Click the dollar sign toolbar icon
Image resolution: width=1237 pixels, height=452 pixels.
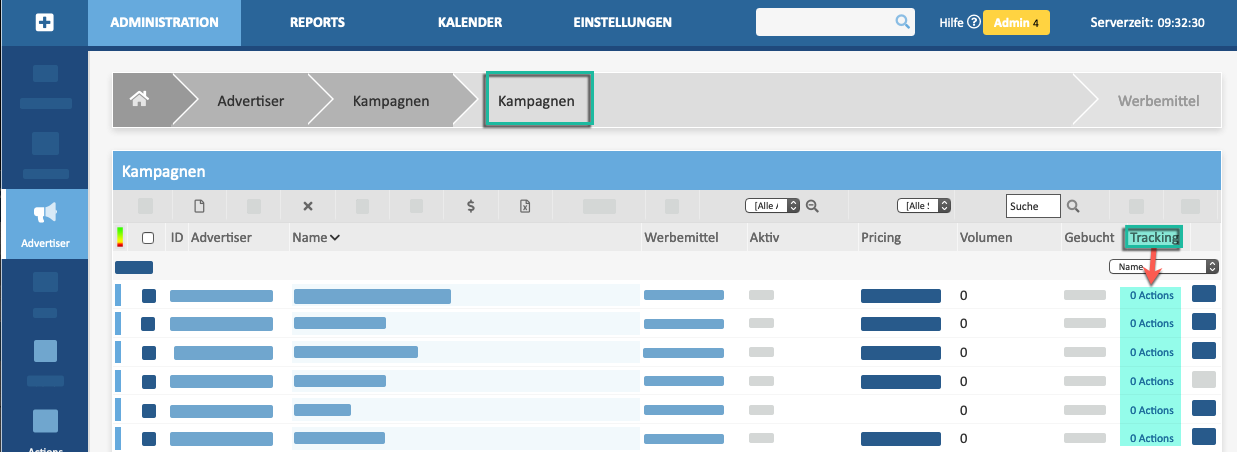tap(471, 206)
